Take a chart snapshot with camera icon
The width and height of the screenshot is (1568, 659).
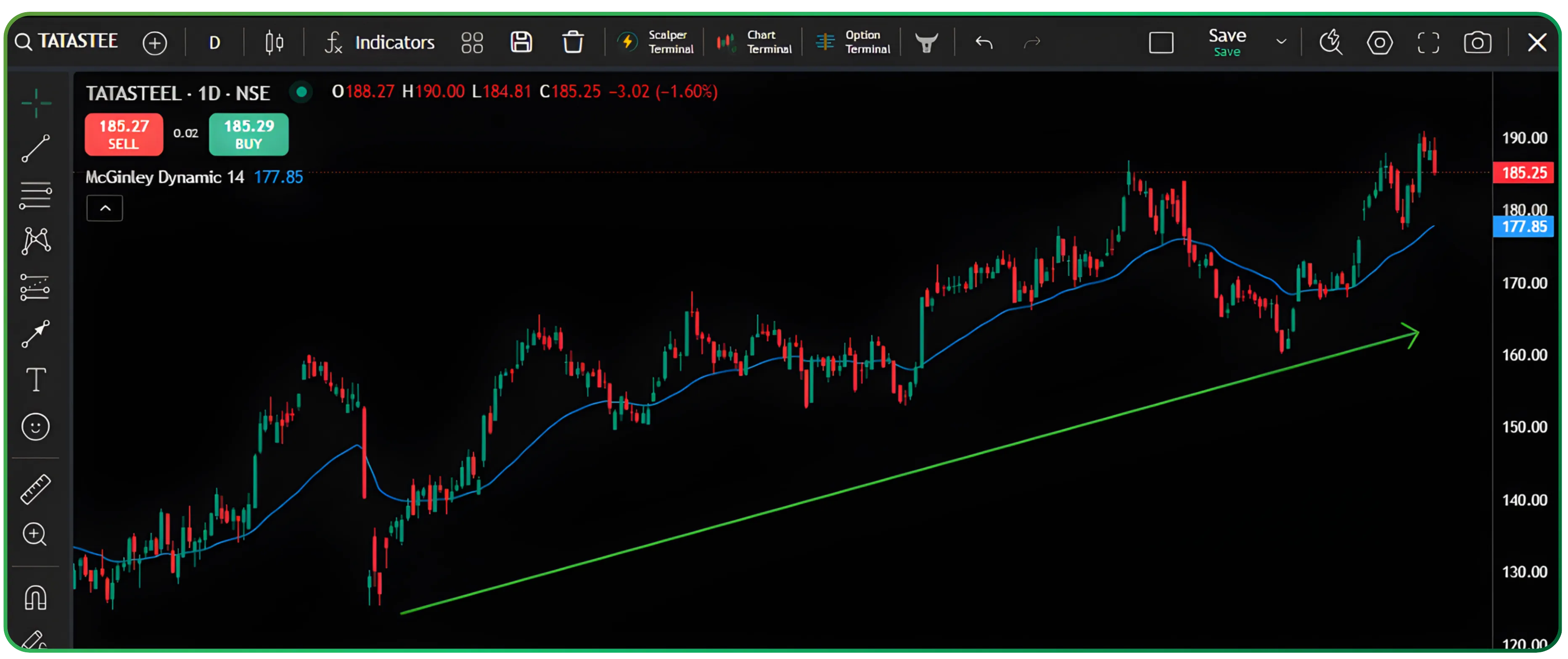pyautogui.click(x=1477, y=42)
